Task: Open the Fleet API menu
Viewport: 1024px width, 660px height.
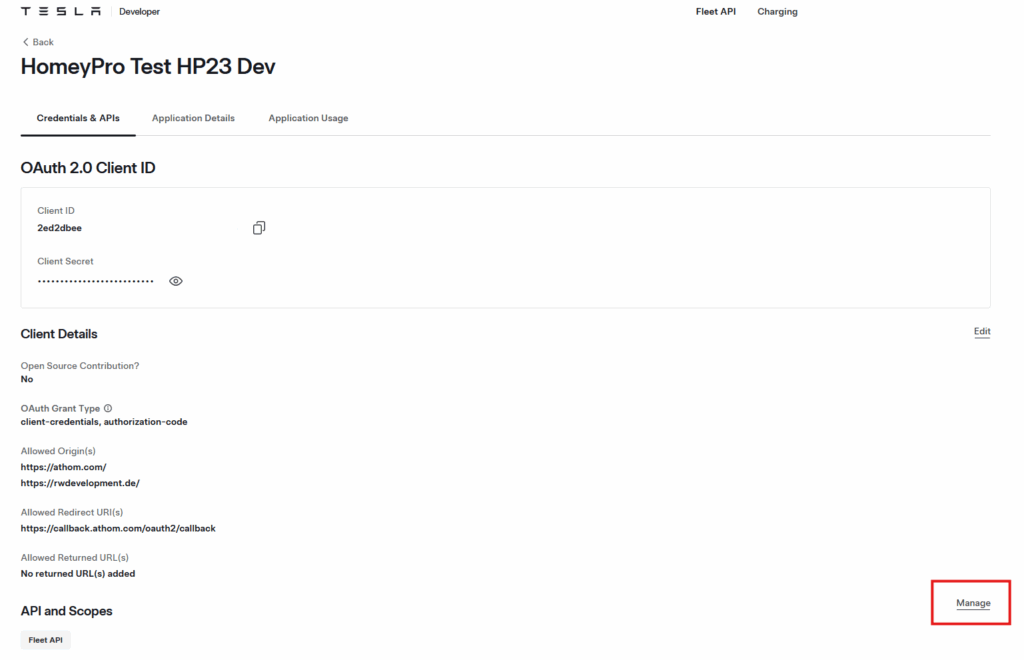Action: [715, 11]
